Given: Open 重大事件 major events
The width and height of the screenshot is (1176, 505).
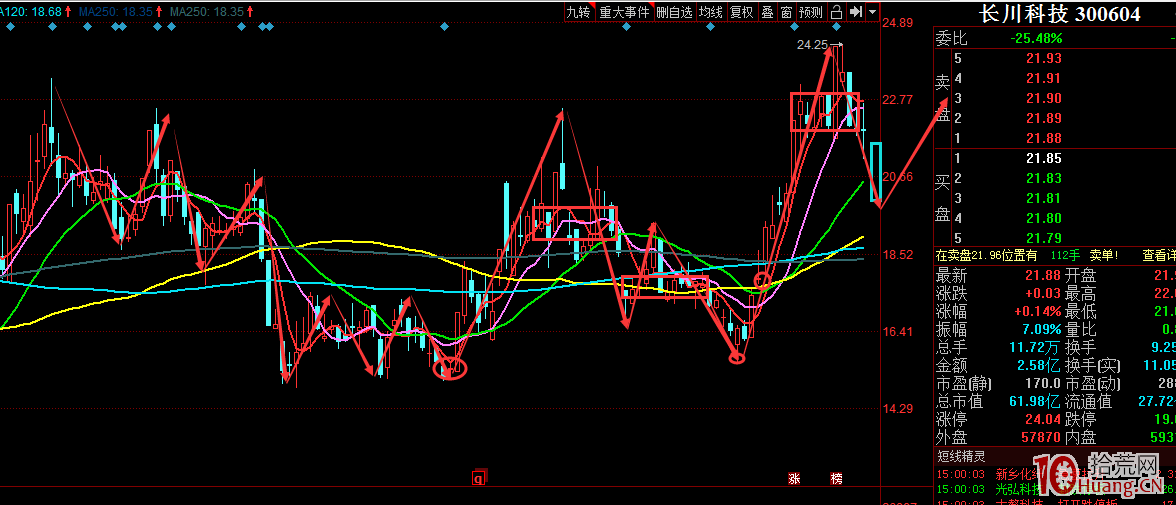Looking at the screenshot, I should (624, 12).
